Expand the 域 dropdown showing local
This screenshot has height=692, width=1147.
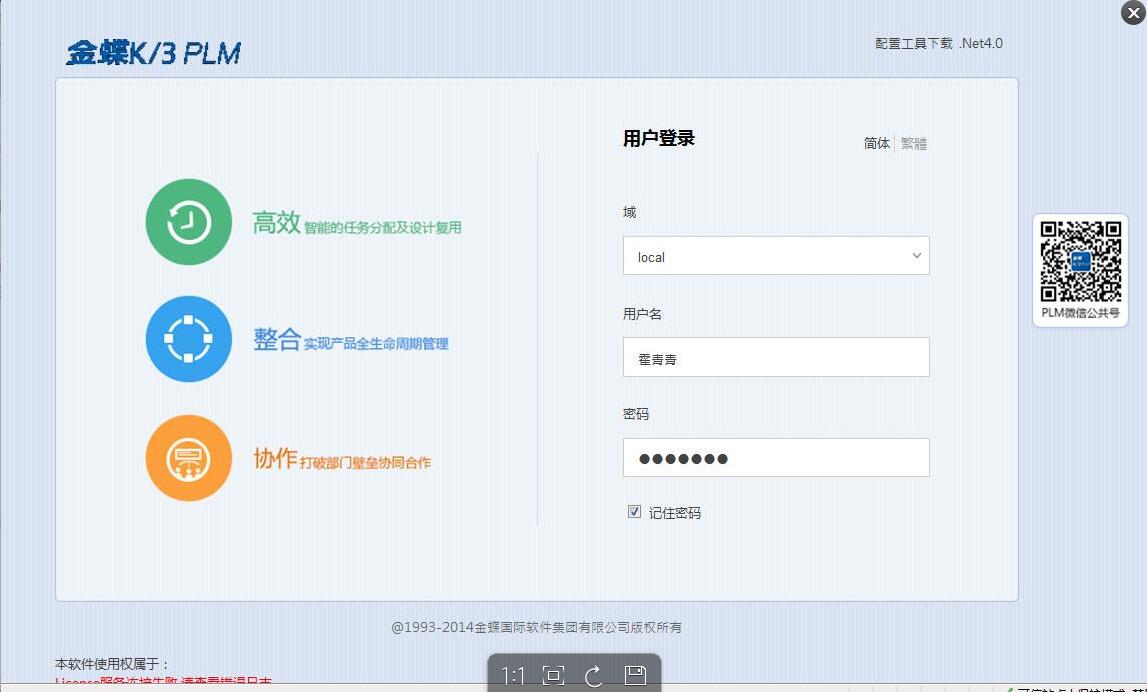[x=776, y=255]
